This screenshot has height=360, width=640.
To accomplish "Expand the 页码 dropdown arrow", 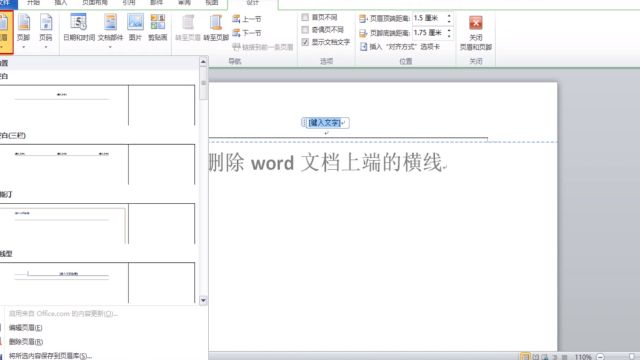I will (46, 47).
